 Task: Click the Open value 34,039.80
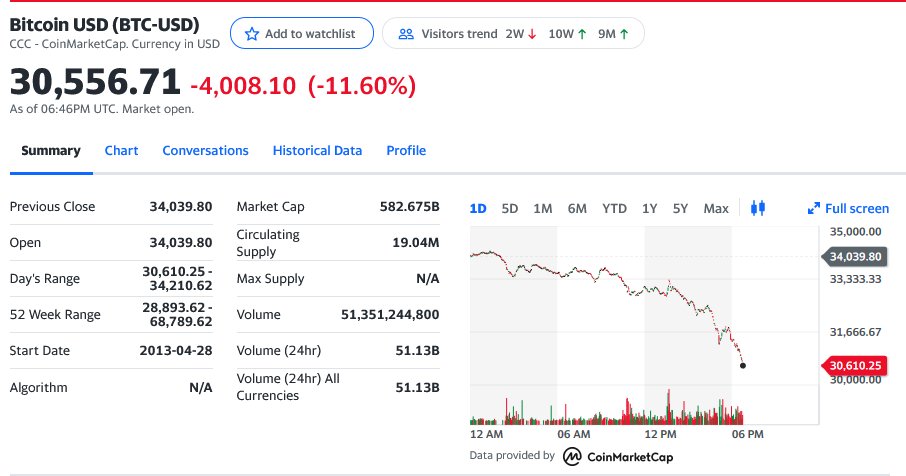tap(181, 243)
